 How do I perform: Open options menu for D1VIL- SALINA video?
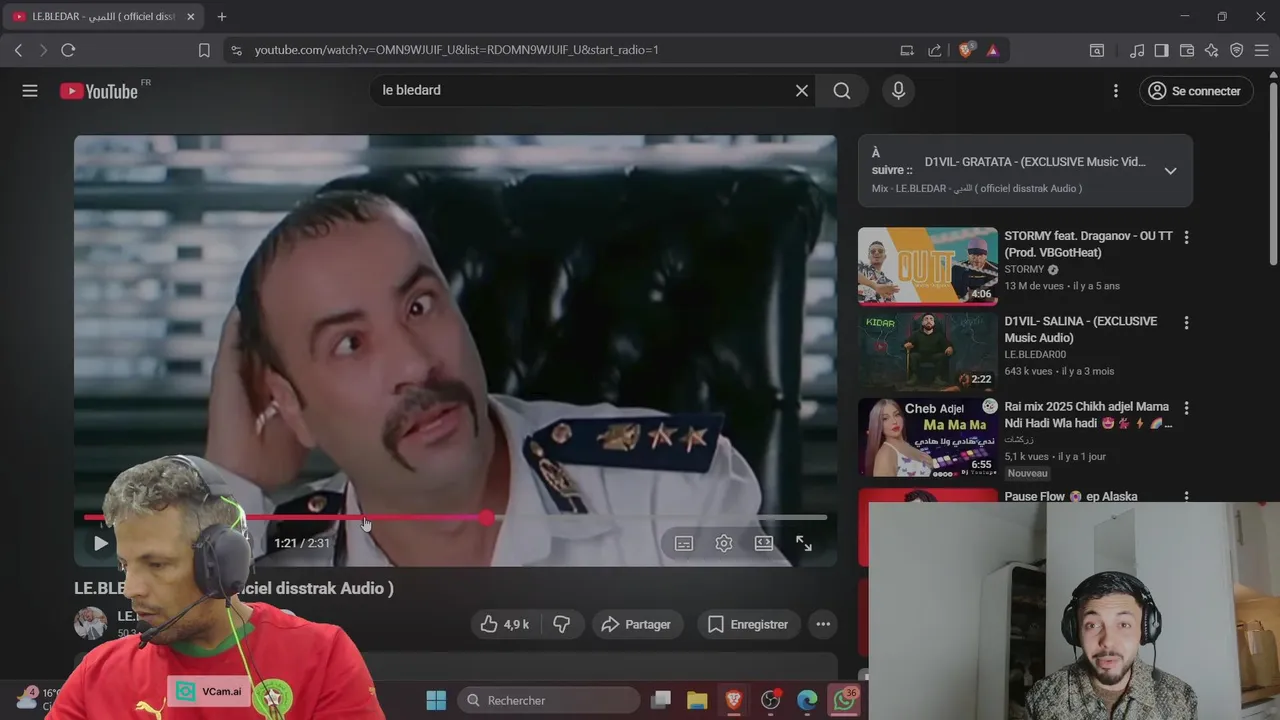pyautogui.click(x=1187, y=323)
